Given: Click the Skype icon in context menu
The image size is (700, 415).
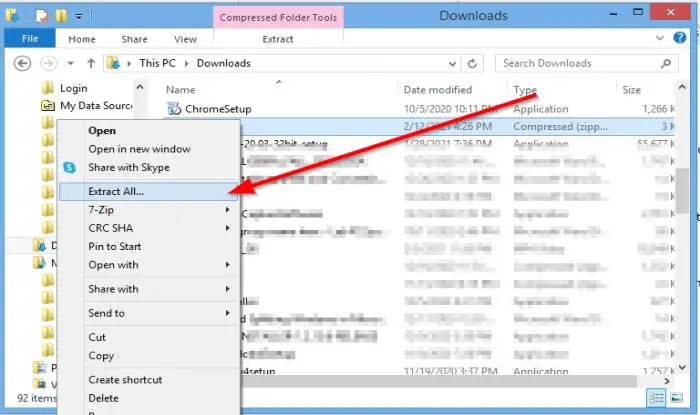Looking at the screenshot, I should coord(69,167).
